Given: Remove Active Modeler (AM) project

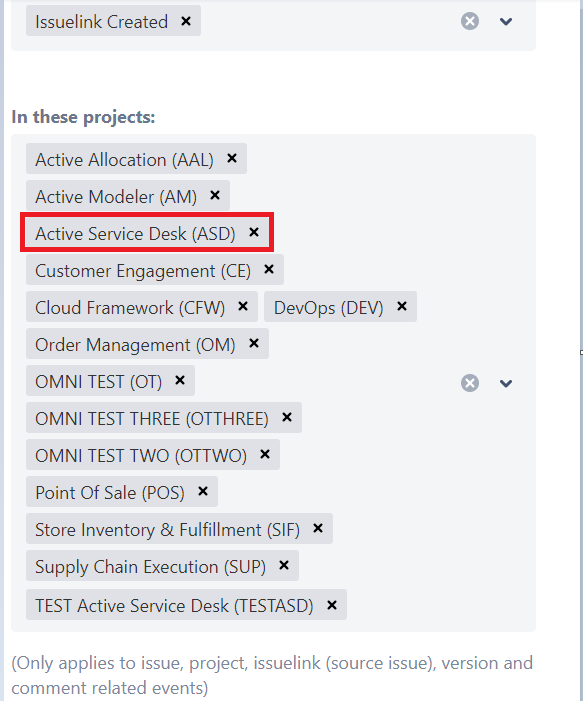Looking at the screenshot, I should [215, 195].
